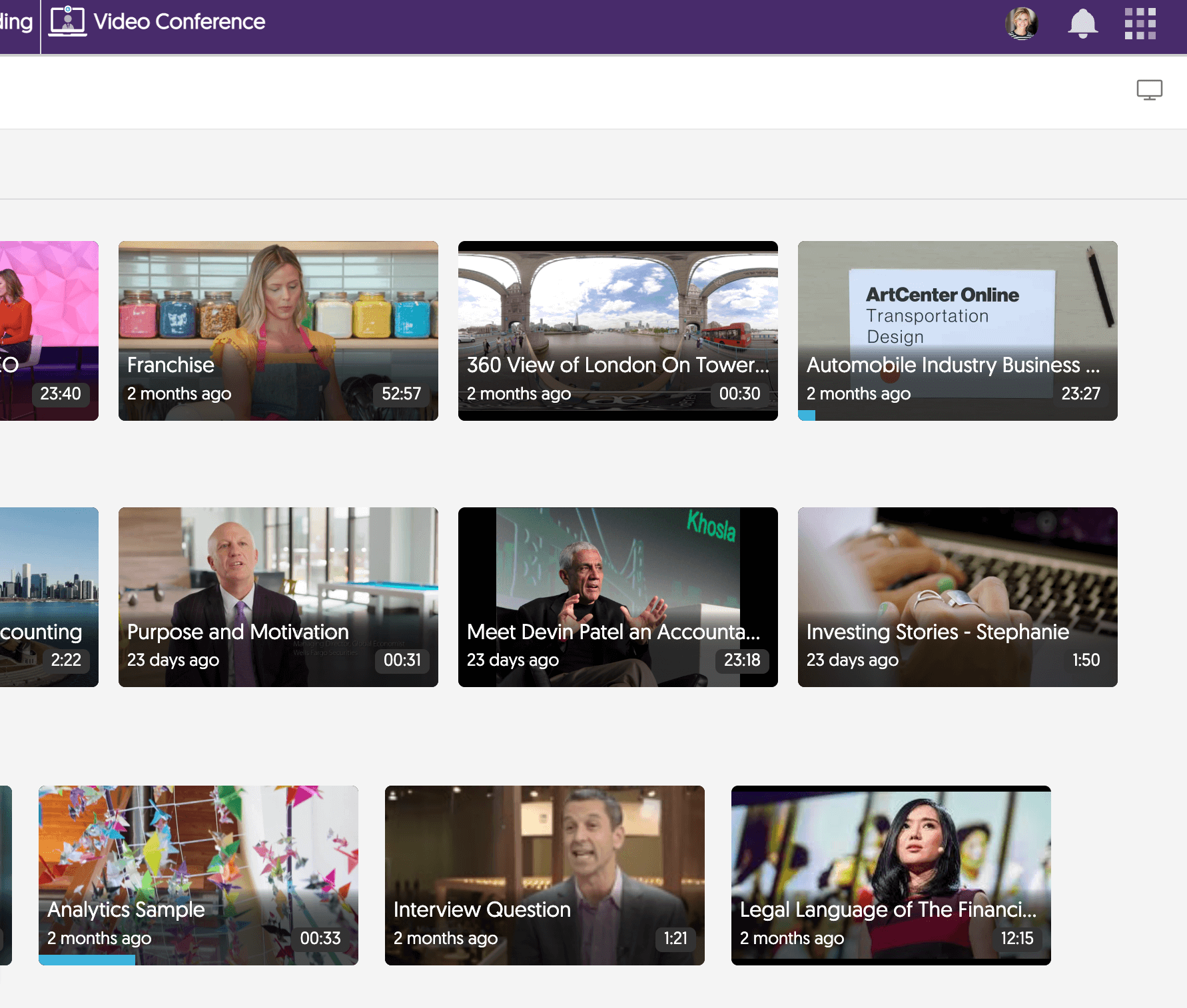Open the notifications bell
The width and height of the screenshot is (1187, 1008).
coord(1083,23)
